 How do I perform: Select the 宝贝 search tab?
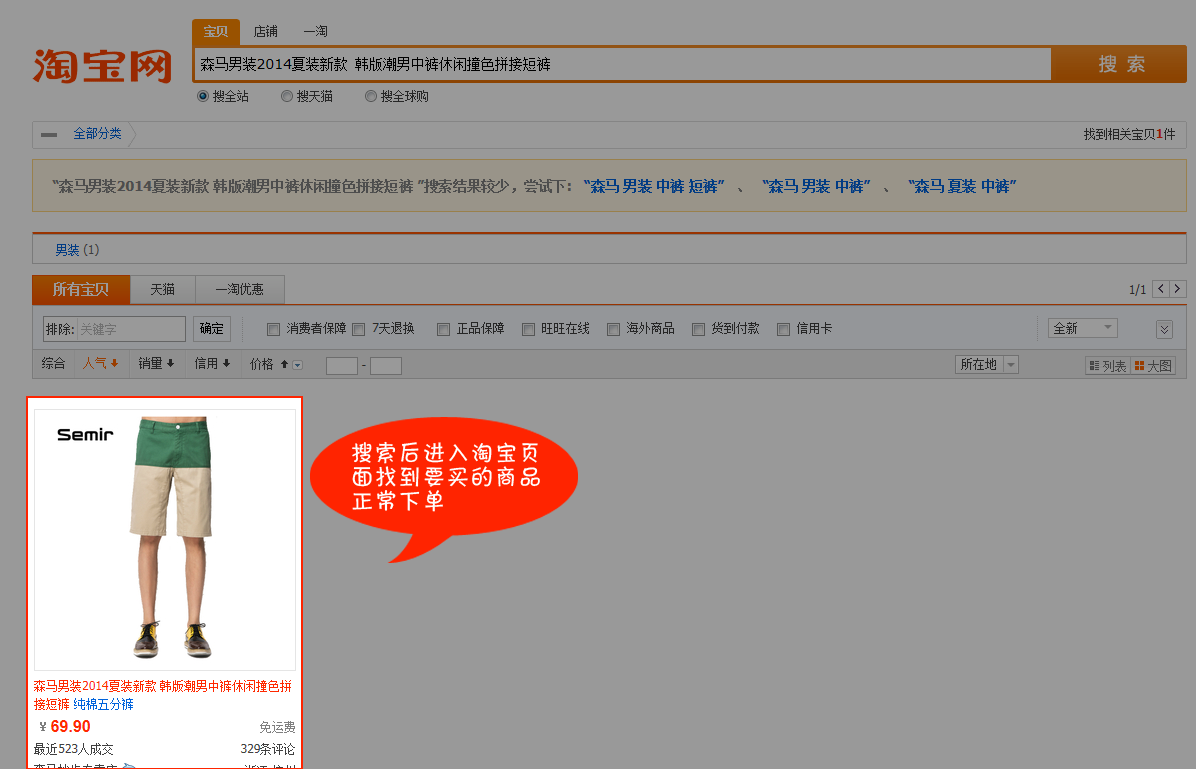[x=216, y=31]
